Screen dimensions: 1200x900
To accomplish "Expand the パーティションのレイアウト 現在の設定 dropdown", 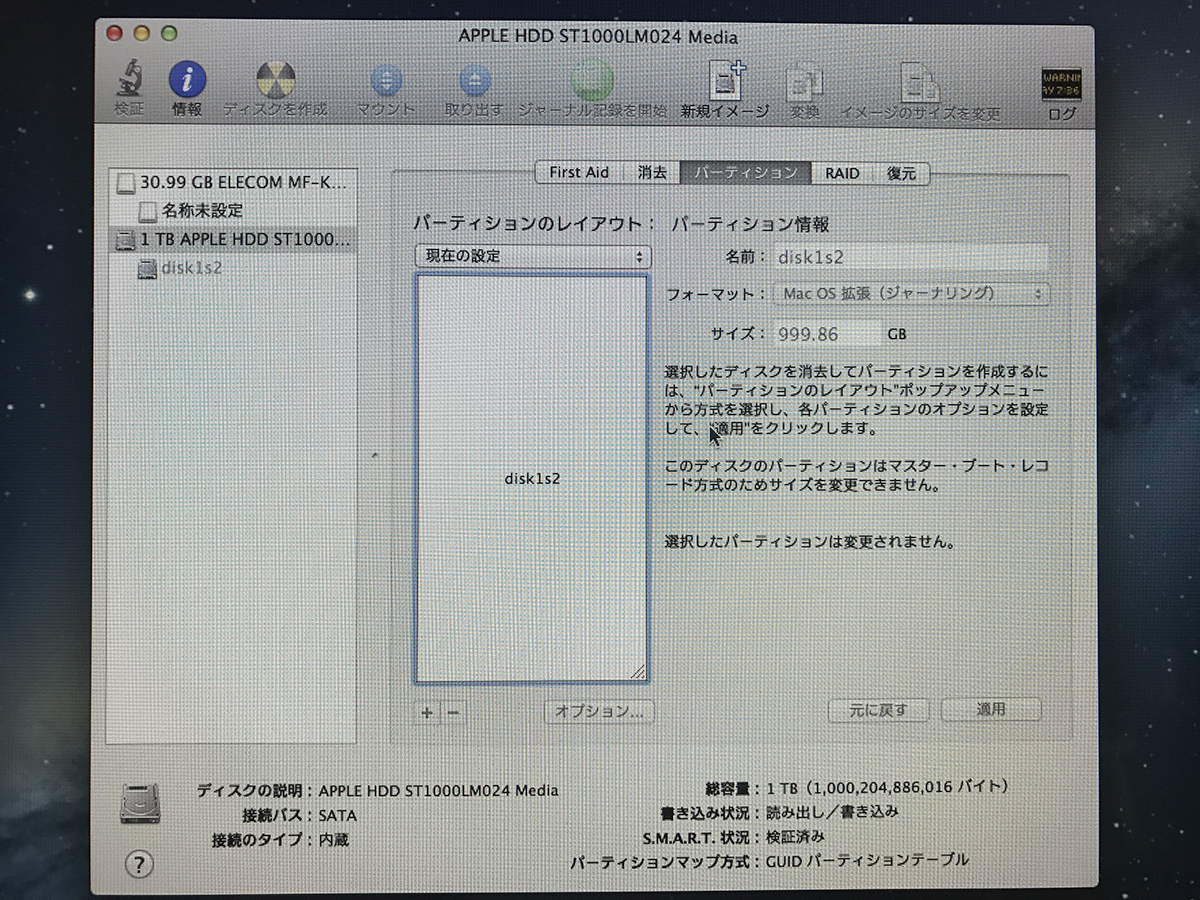I will click(x=533, y=256).
